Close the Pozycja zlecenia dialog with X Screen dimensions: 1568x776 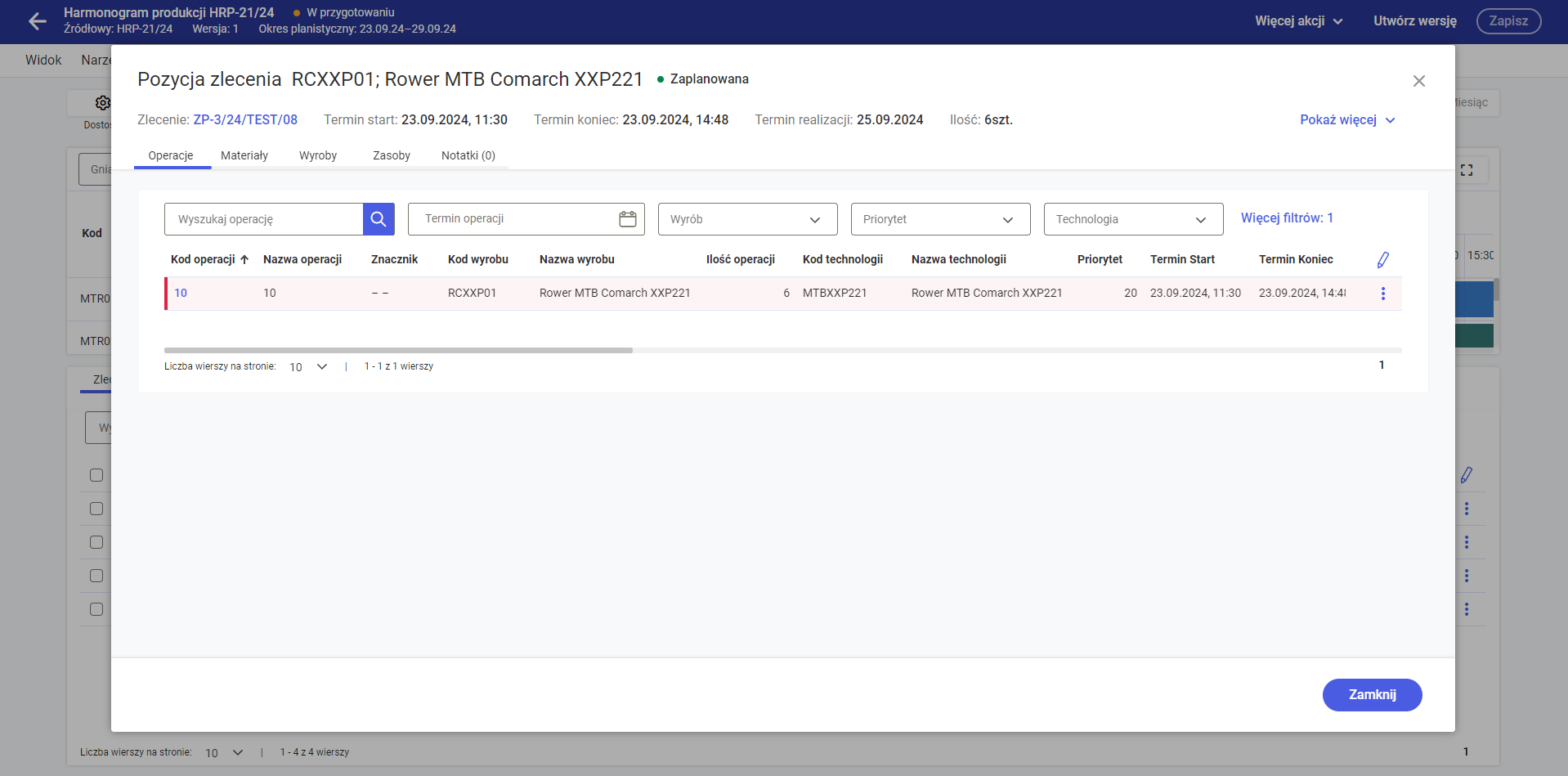click(1418, 81)
